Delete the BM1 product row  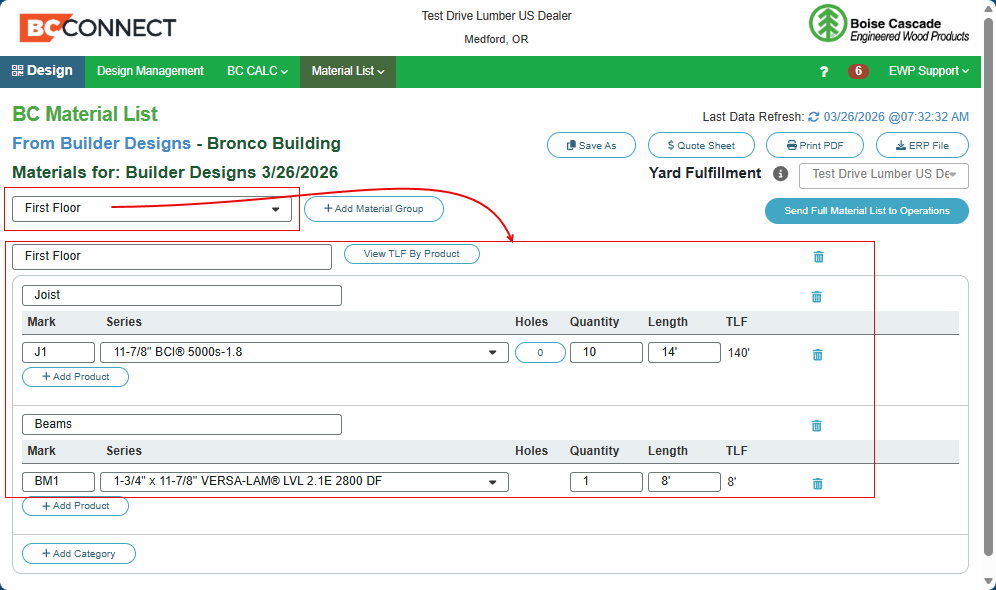click(818, 483)
